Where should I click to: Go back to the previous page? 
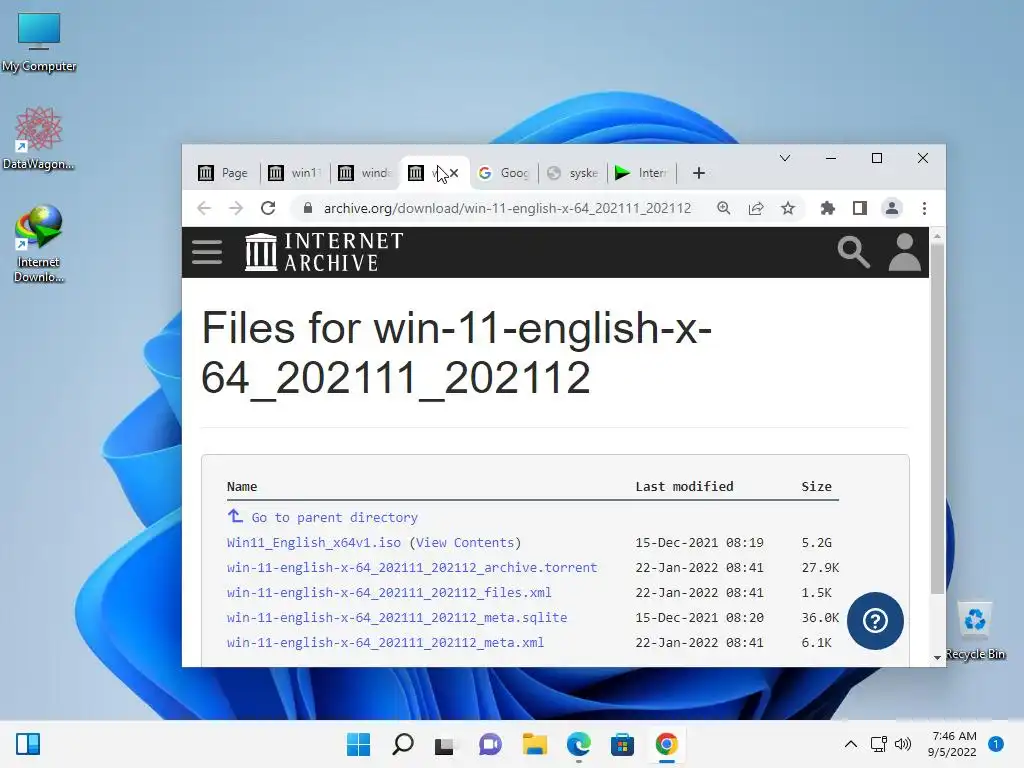204,208
